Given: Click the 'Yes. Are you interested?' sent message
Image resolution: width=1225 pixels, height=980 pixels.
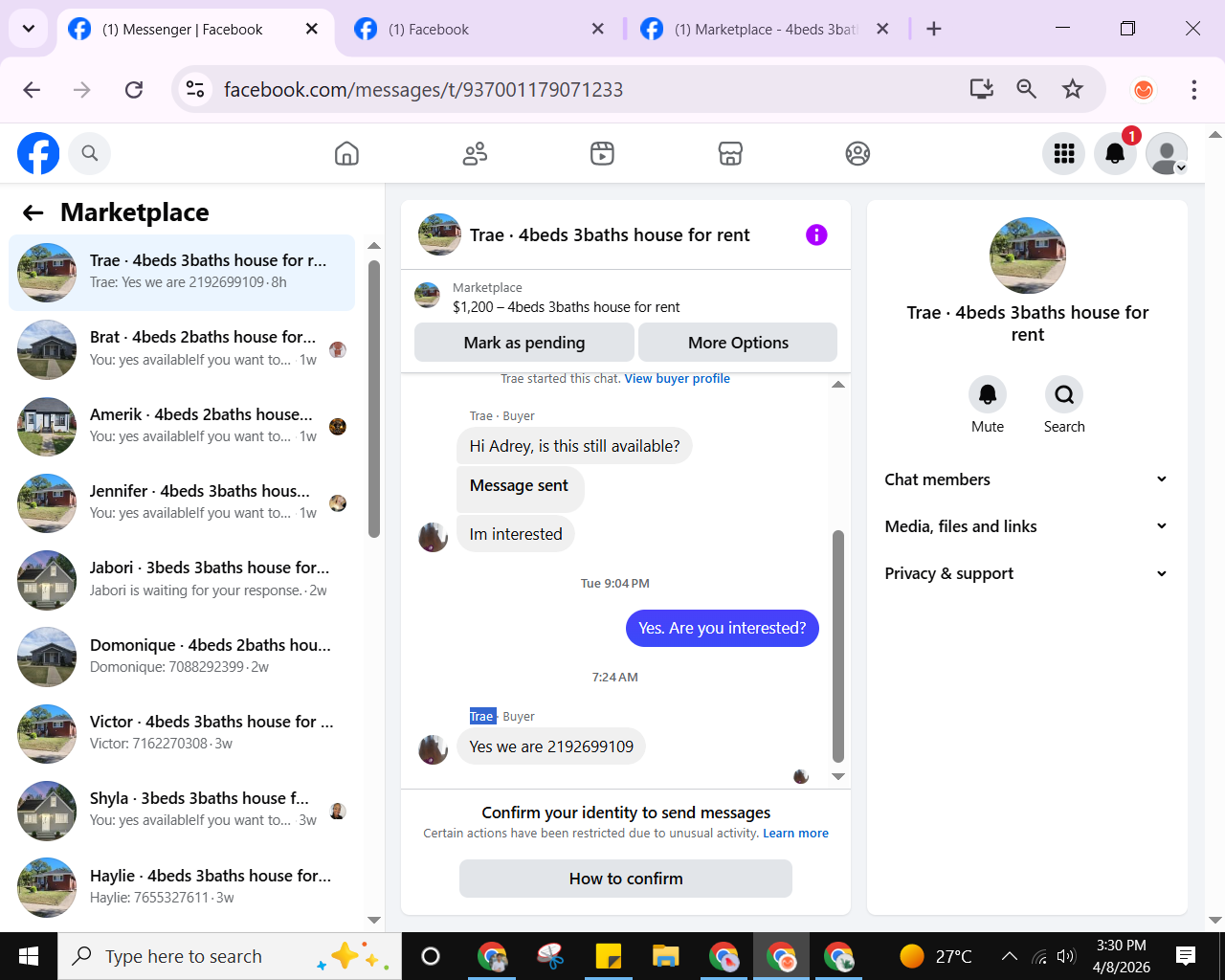Looking at the screenshot, I should point(723,628).
